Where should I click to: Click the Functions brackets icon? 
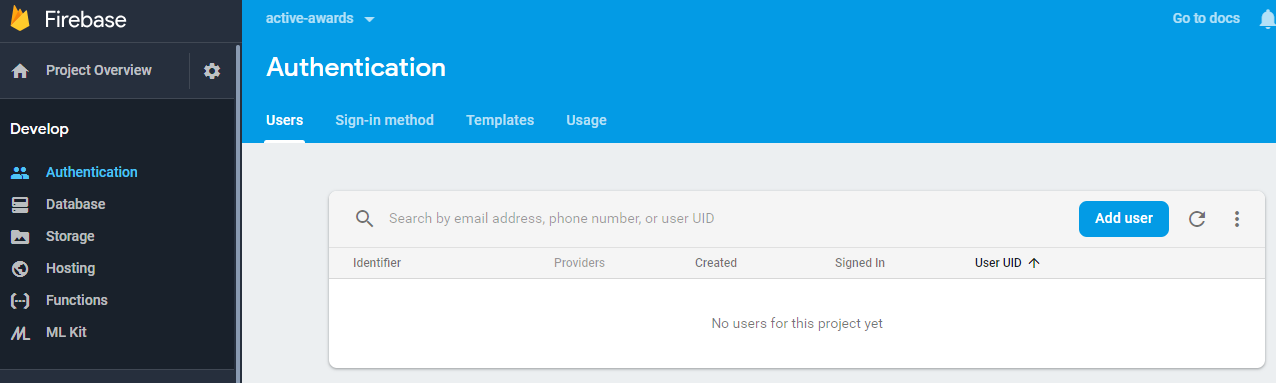tap(20, 301)
